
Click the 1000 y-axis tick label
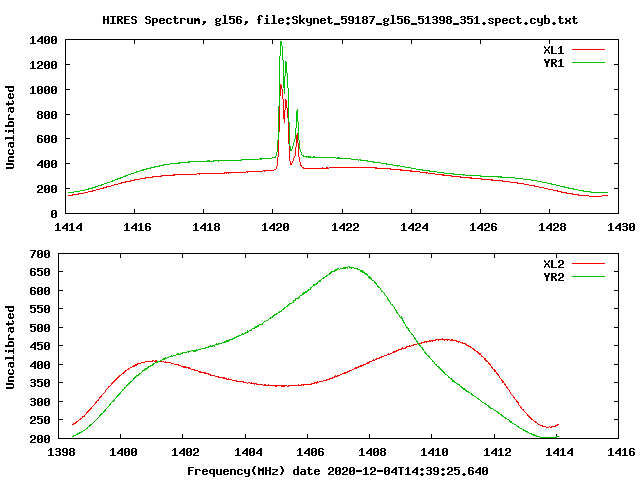(43, 90)
